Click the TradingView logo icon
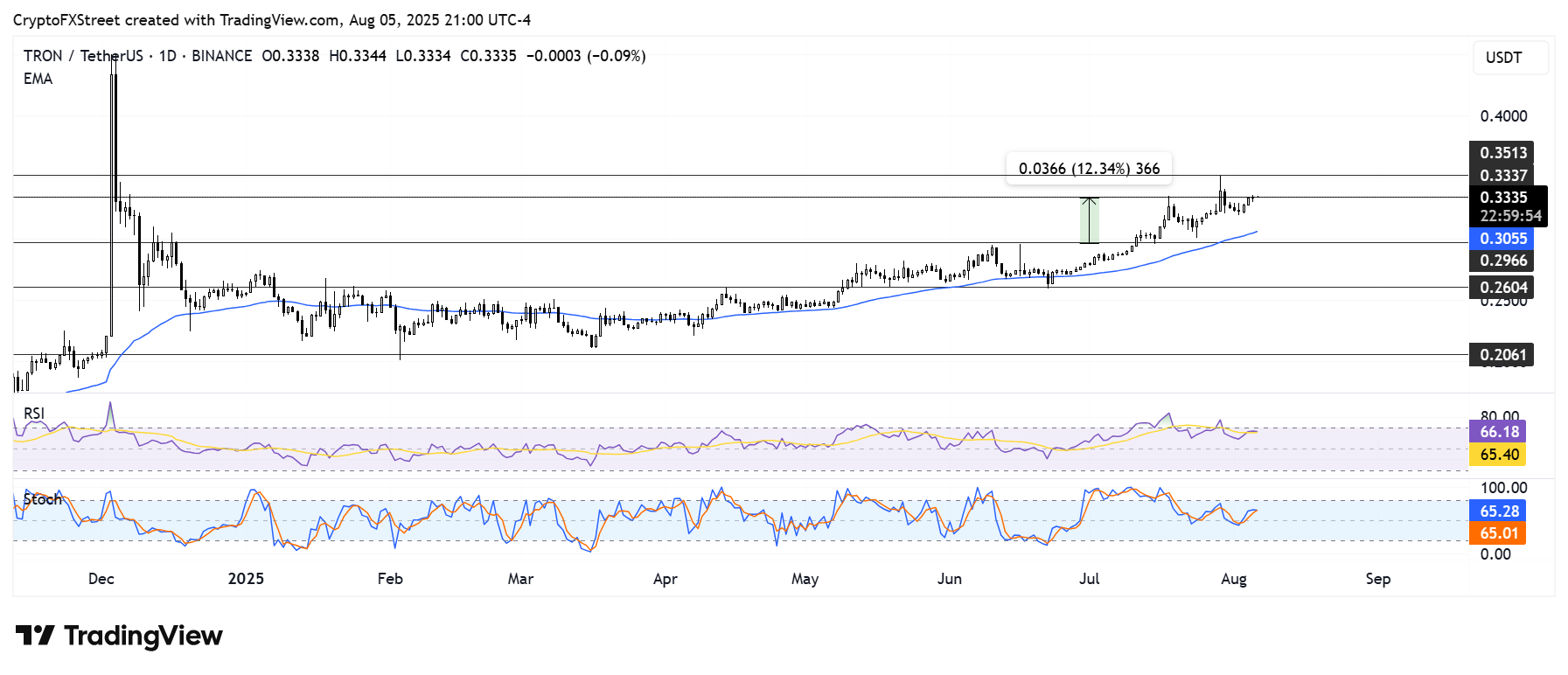Image resolution: width=1568 pixels, height=675 pixels. [35, 636]
